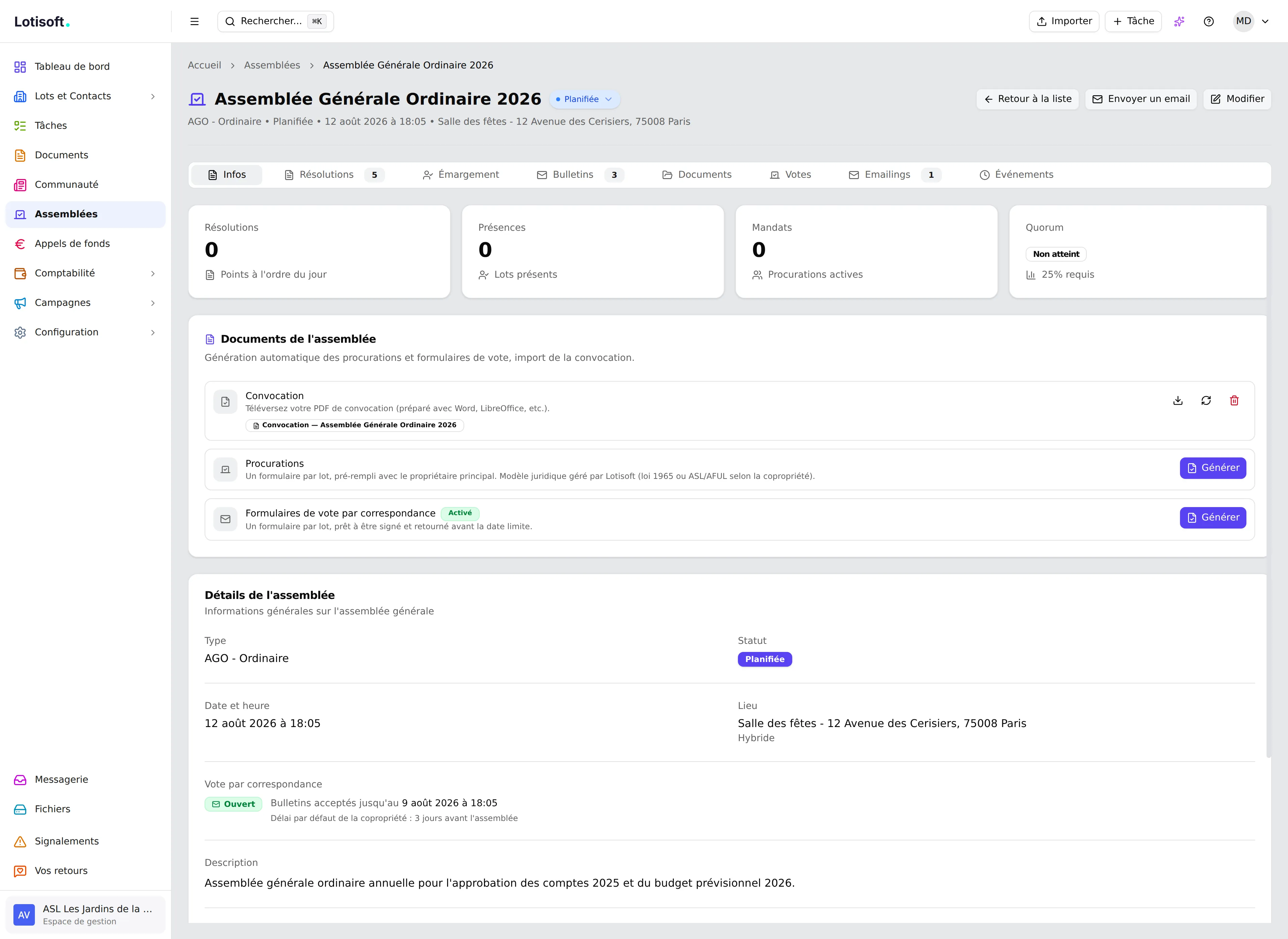The image size is (1288, 939).
Task: Click Retour à la liste
Action: pos(1028,100)
